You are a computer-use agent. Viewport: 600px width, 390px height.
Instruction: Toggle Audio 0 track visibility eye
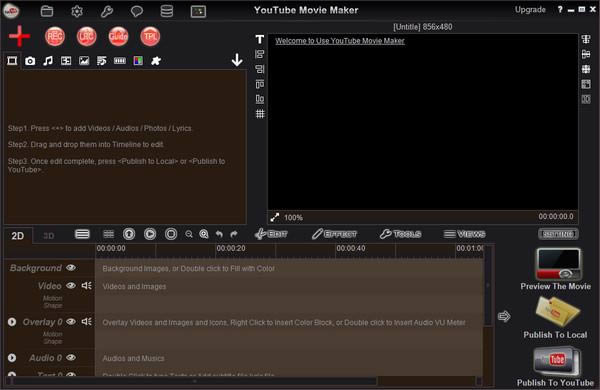[71, 357]
